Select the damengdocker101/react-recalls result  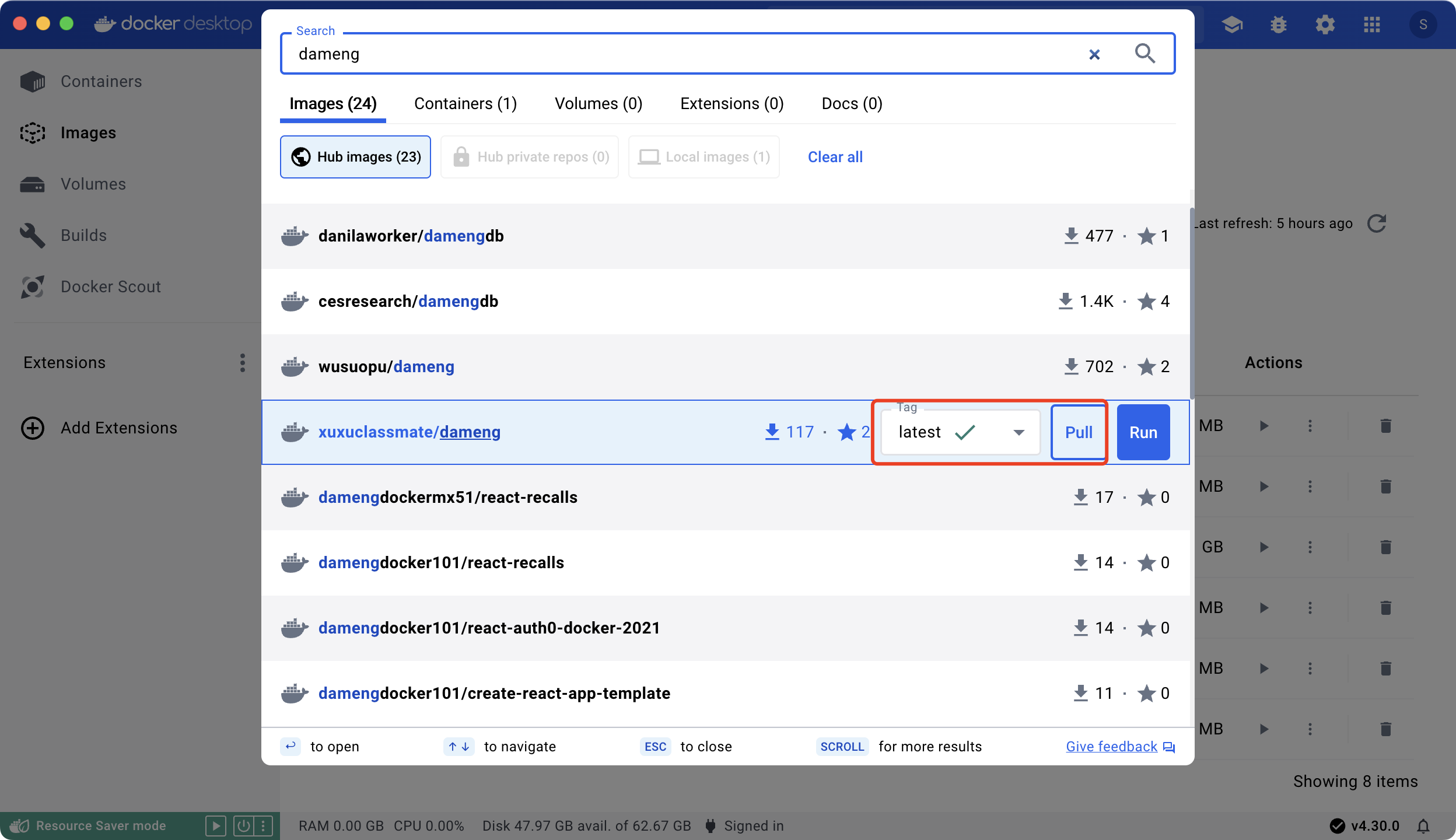tap(726, 562)
